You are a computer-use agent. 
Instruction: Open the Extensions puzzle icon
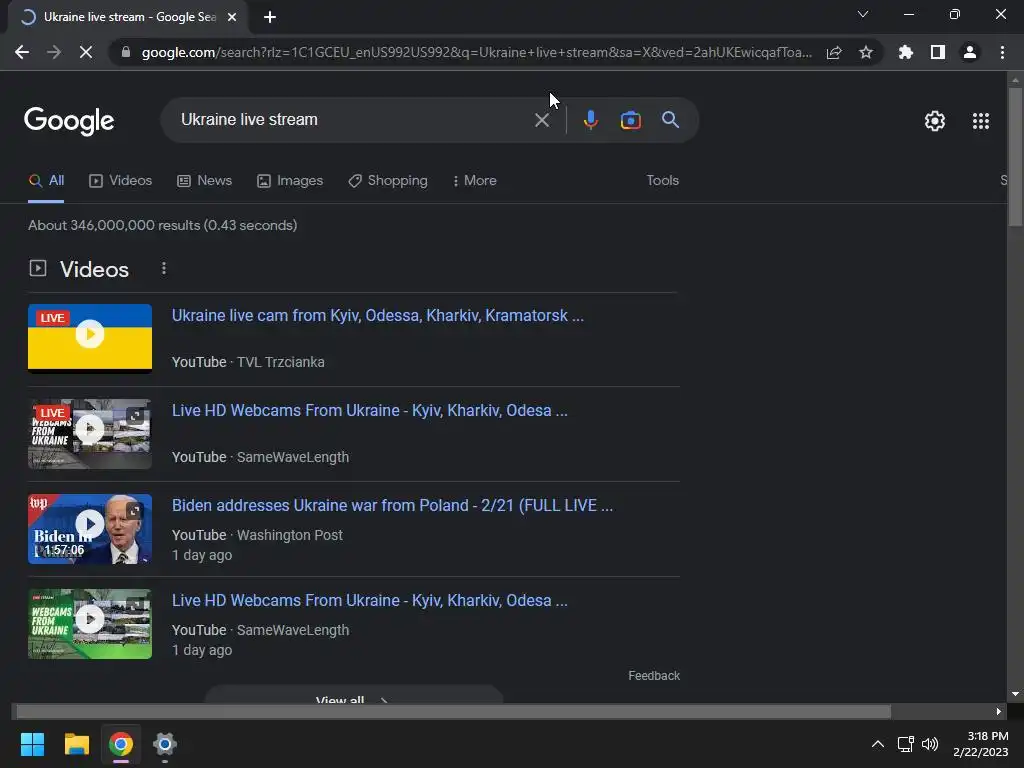[x=905, y=52]
